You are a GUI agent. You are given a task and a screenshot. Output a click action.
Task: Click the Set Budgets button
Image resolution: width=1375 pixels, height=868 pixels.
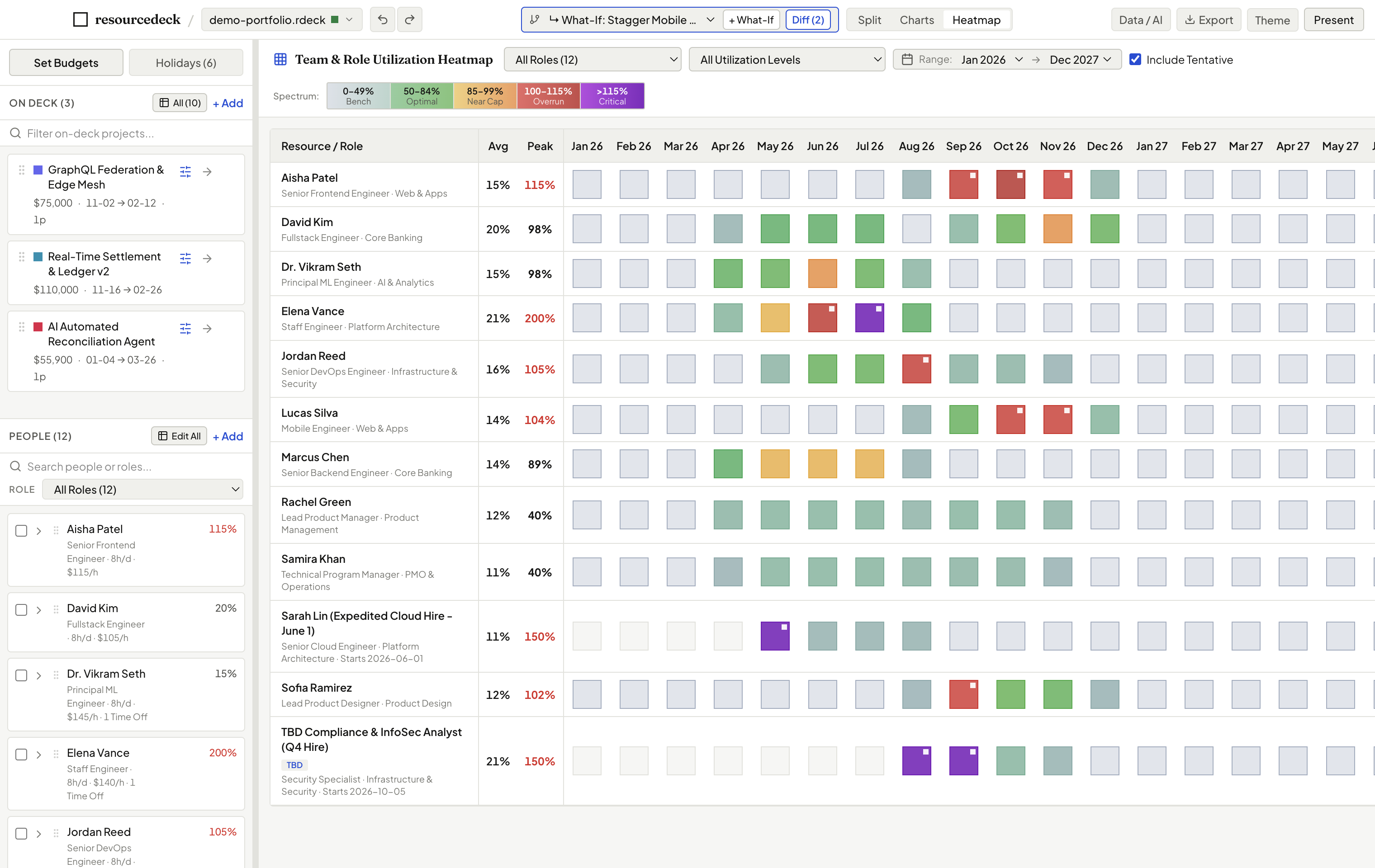click(x=66, y=62)
